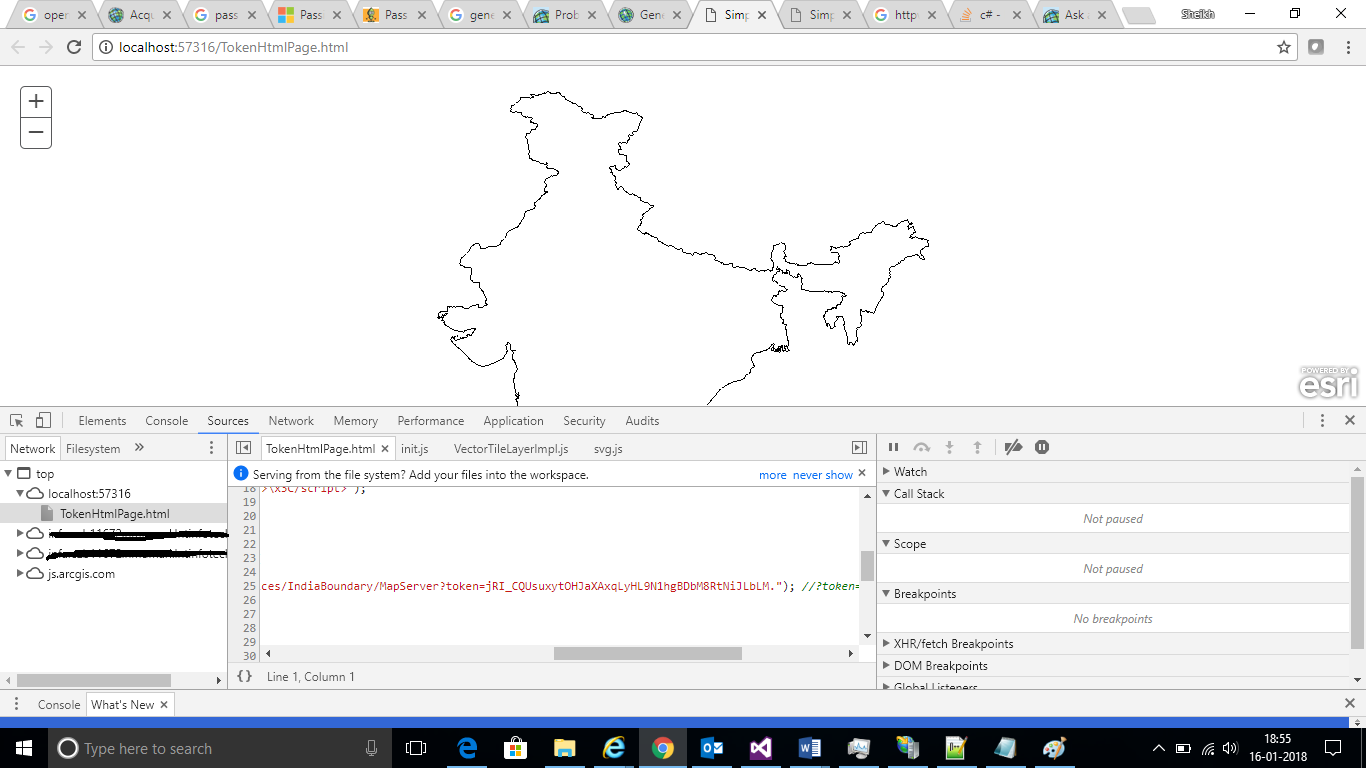The image size is (1366, 768).
Task: Switch to the Elements panel
Action: [x=102, y=421]
